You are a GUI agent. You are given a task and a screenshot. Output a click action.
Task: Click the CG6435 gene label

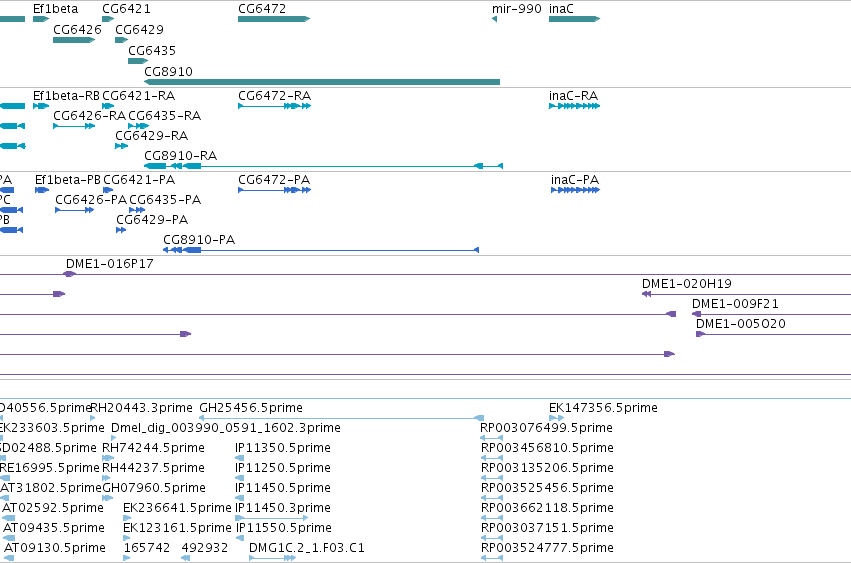(x=152, y=50)
